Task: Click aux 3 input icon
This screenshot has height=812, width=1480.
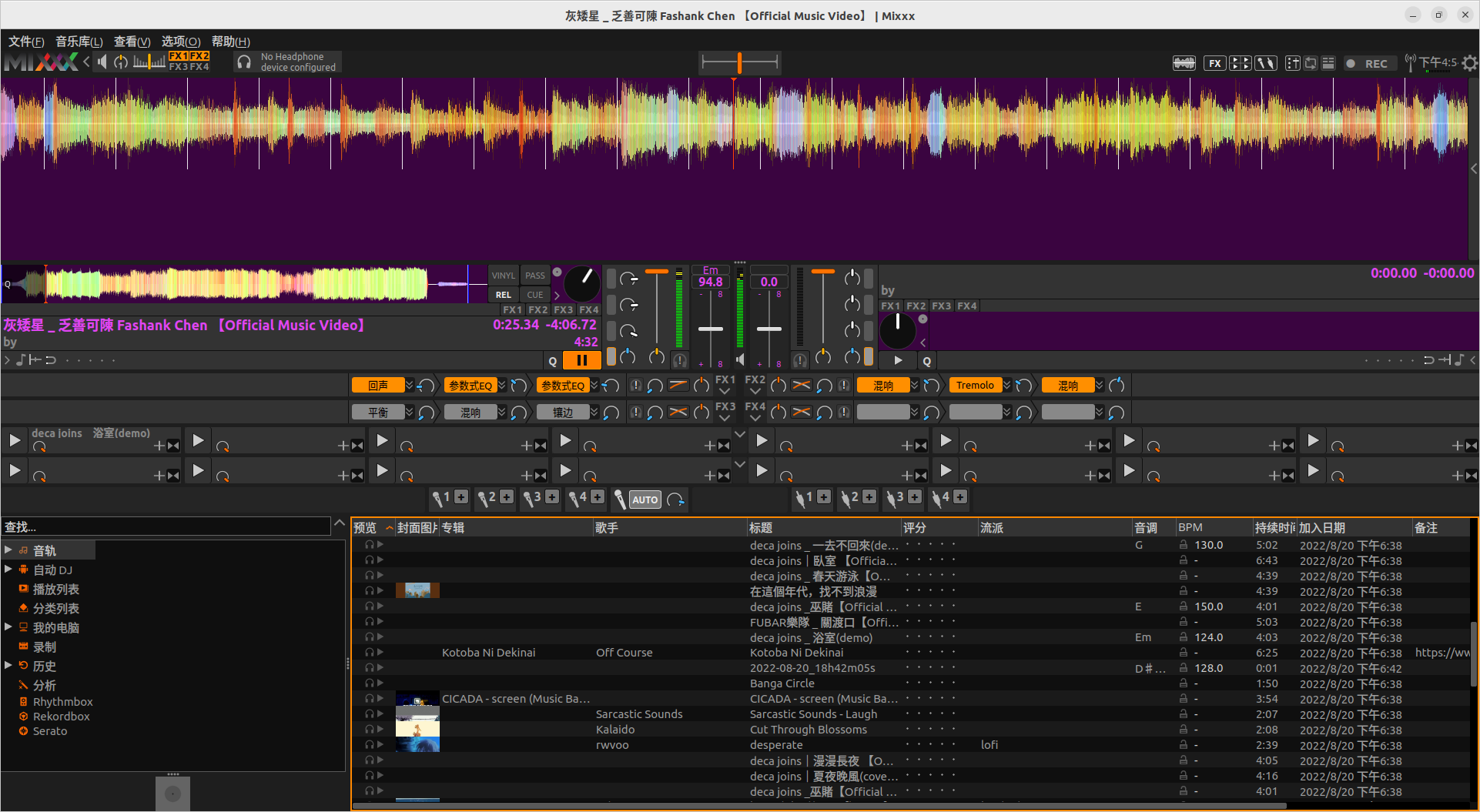Action: coord(890,499)
